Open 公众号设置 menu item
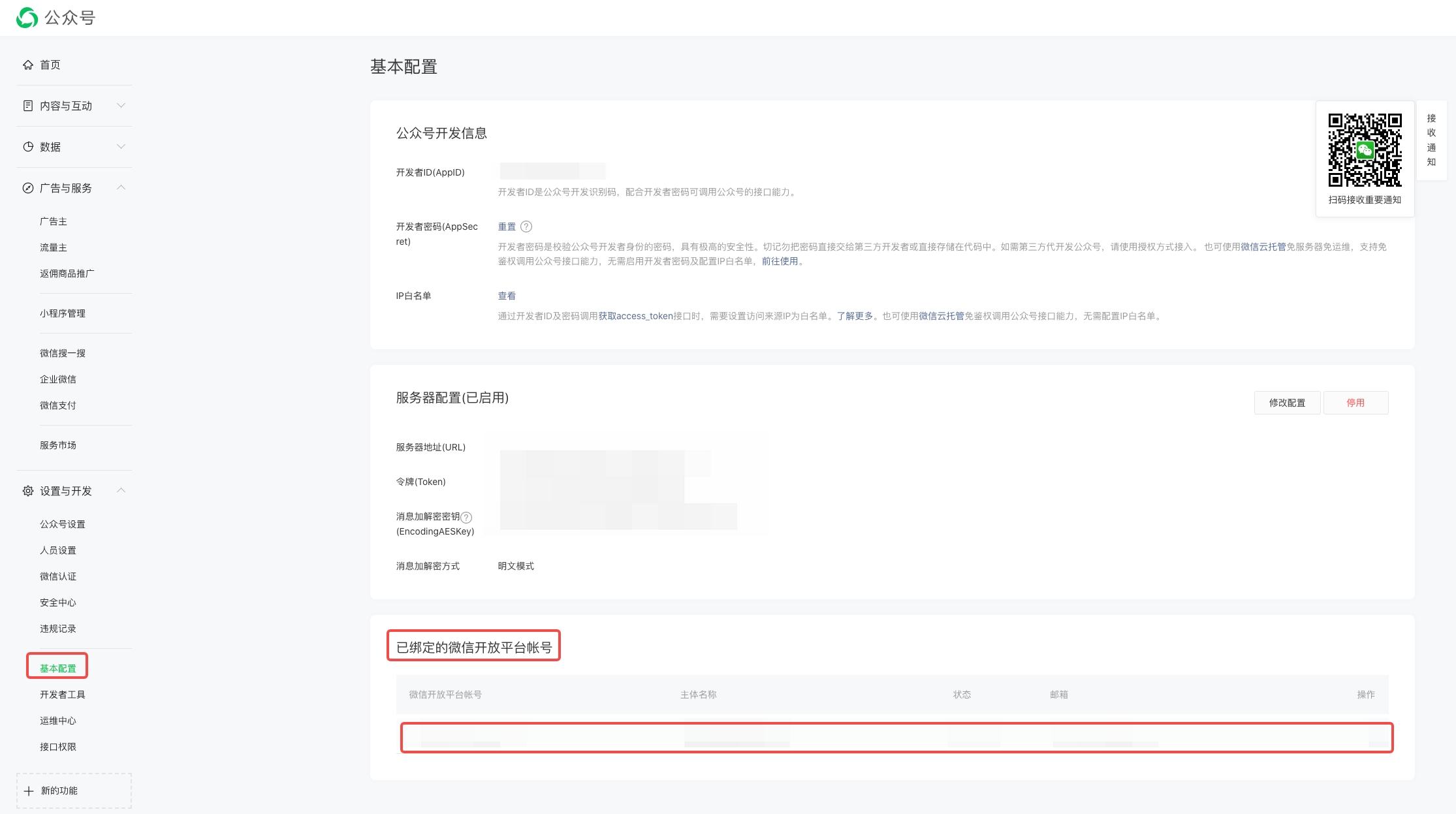Image resolution: width=1456 pixels, height=814 pixels. tap(63, 524)
